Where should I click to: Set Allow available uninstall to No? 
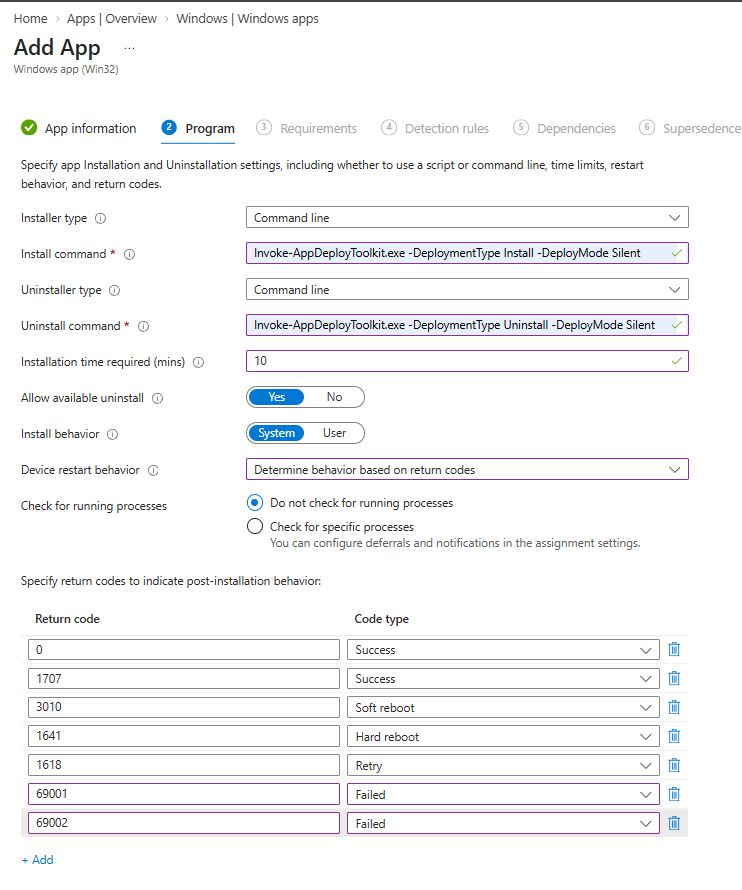[334, 397]
